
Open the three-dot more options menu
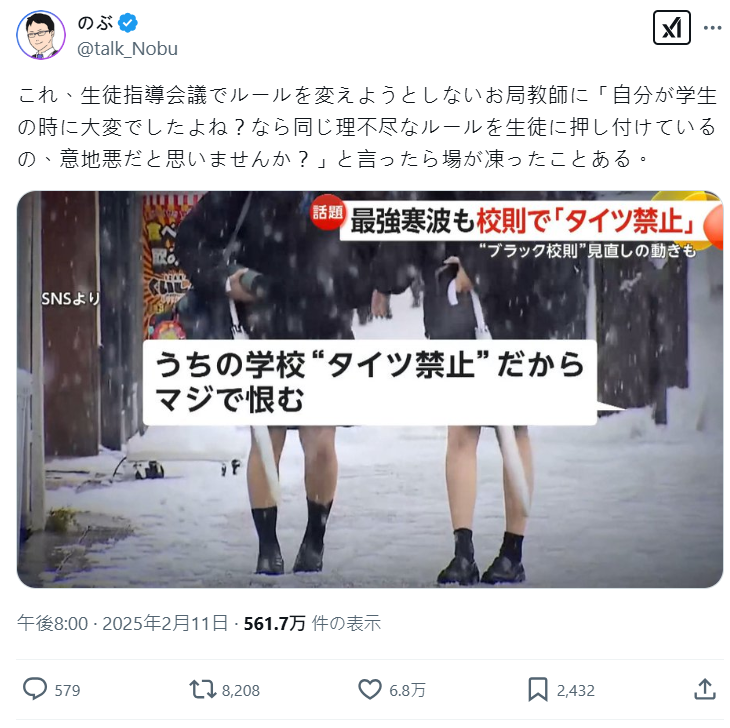[712, 28]
